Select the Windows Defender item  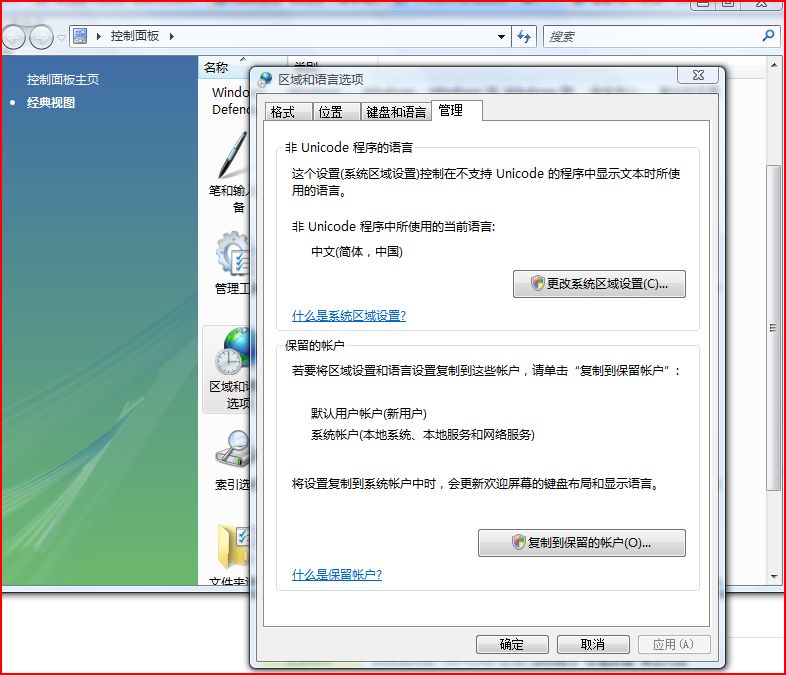click(x=231, y=100)
